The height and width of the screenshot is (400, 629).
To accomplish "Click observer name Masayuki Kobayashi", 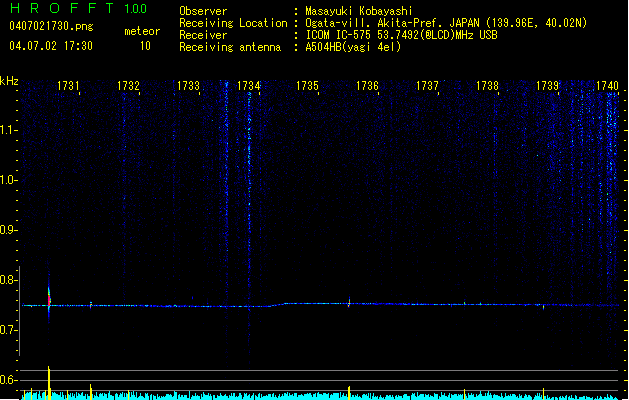I will (359, 11).
